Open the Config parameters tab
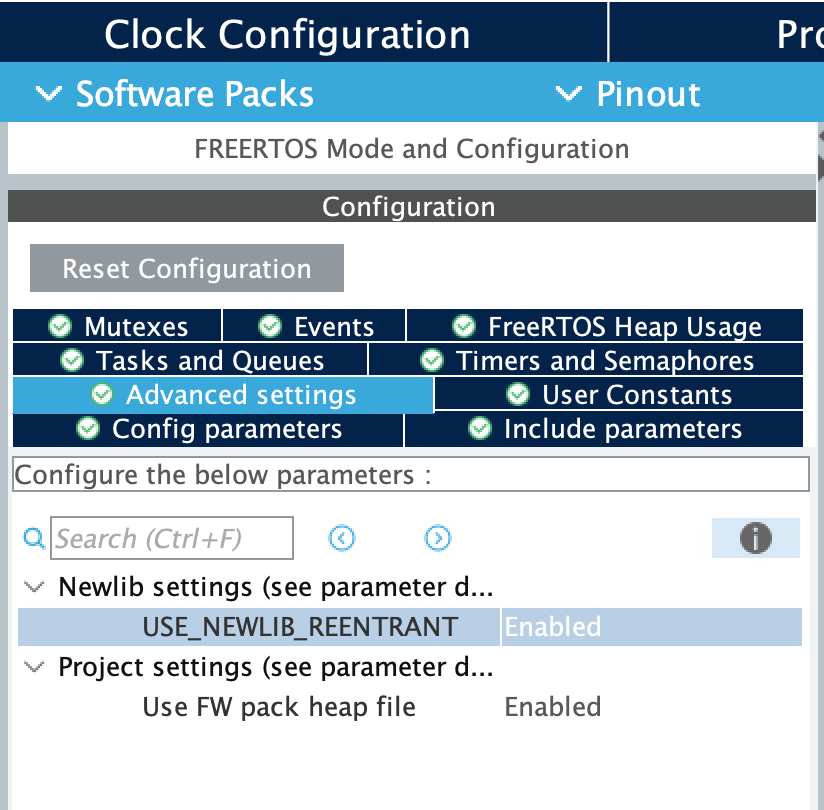This screenshot has width=824, height=810. [x=209, y=430]
